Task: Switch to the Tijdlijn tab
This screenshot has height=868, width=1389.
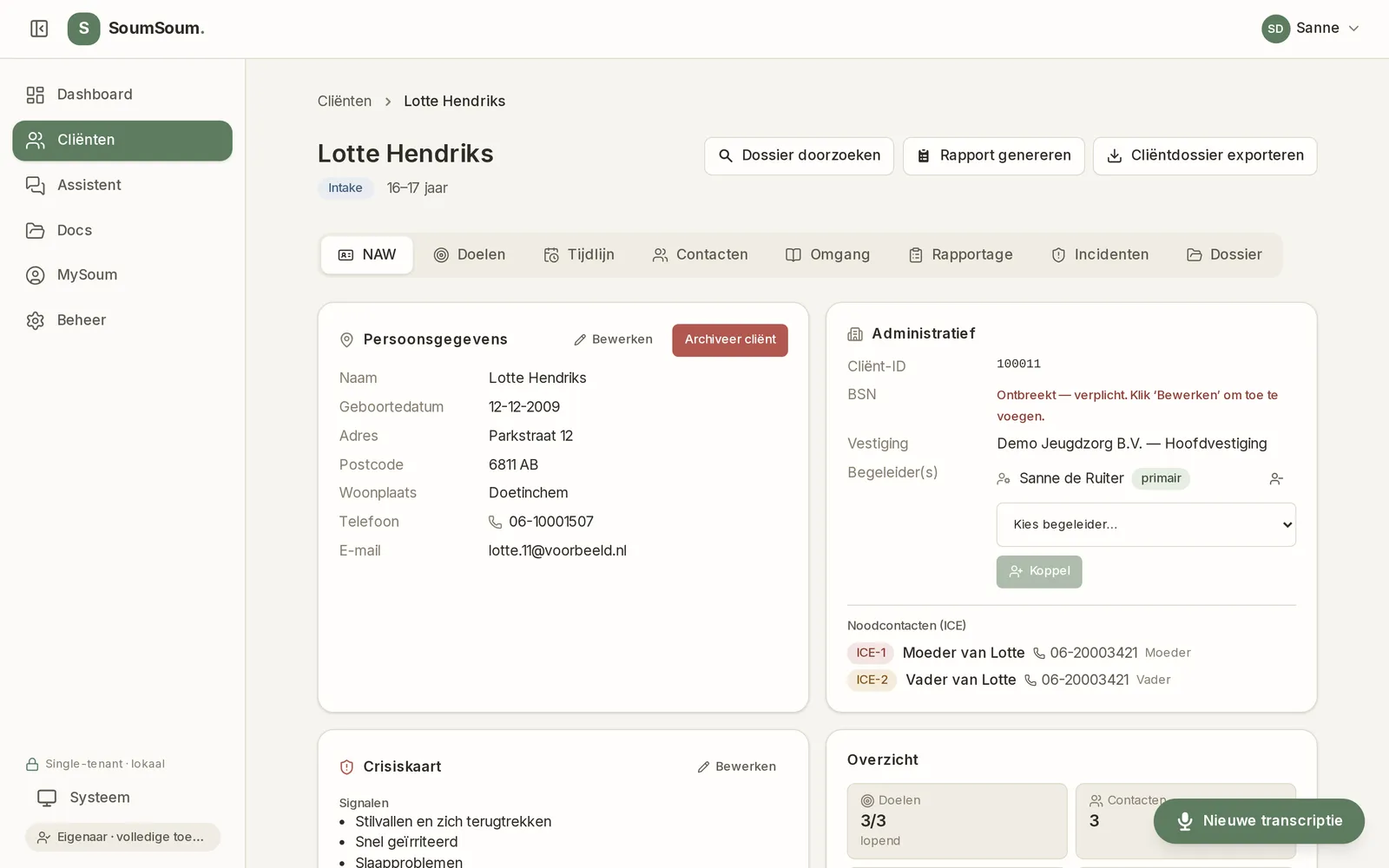Action: [x=579, y=255]
